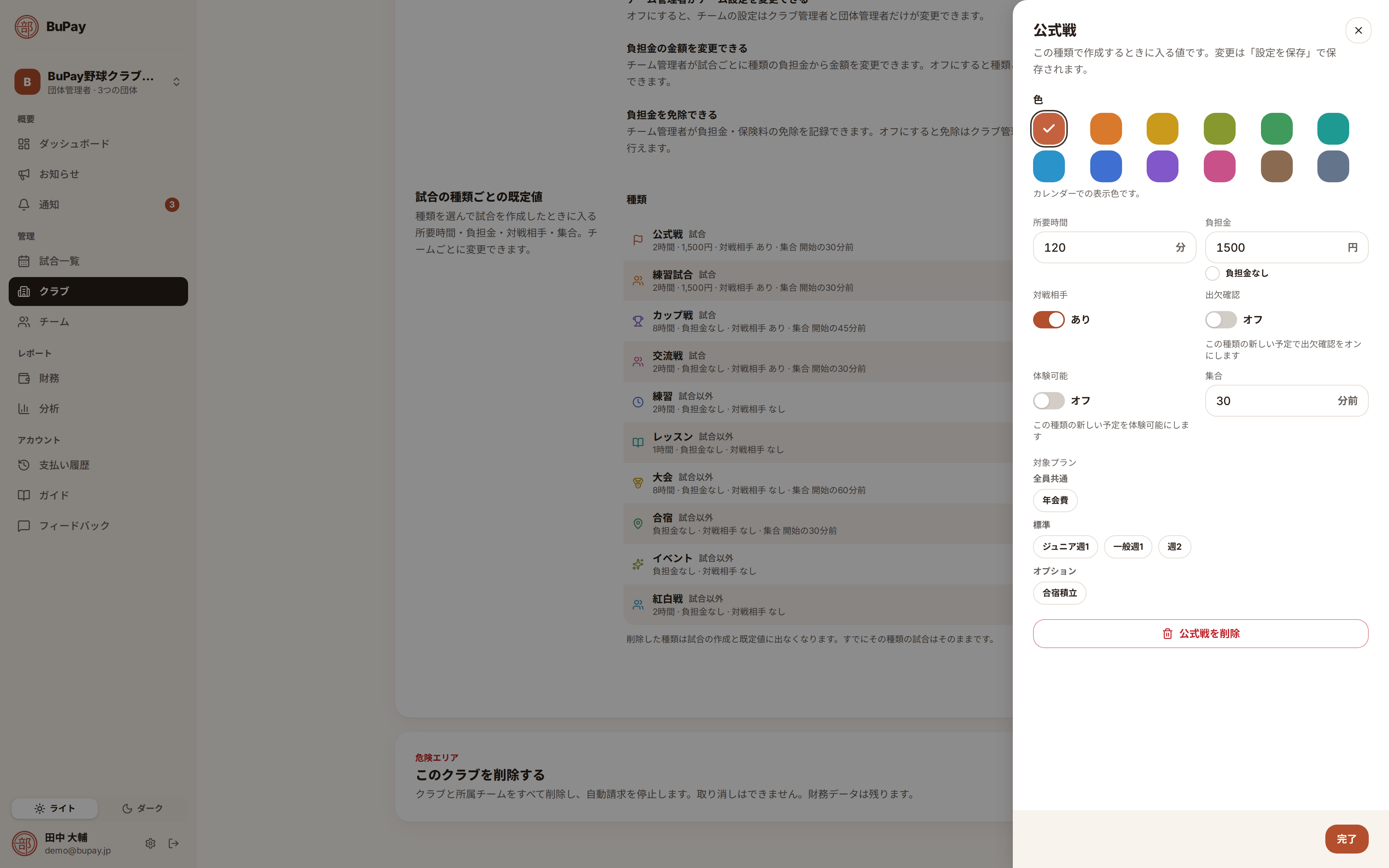Click the people icon next to チーム
Viewport: 1389px width, 868px height.
point(24,322)
